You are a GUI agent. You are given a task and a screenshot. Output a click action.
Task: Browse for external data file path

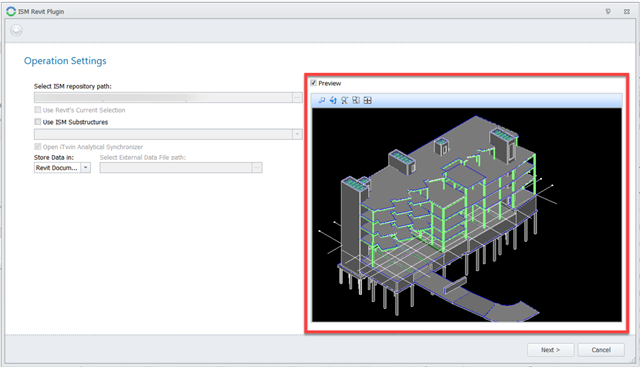click(257, 168)
